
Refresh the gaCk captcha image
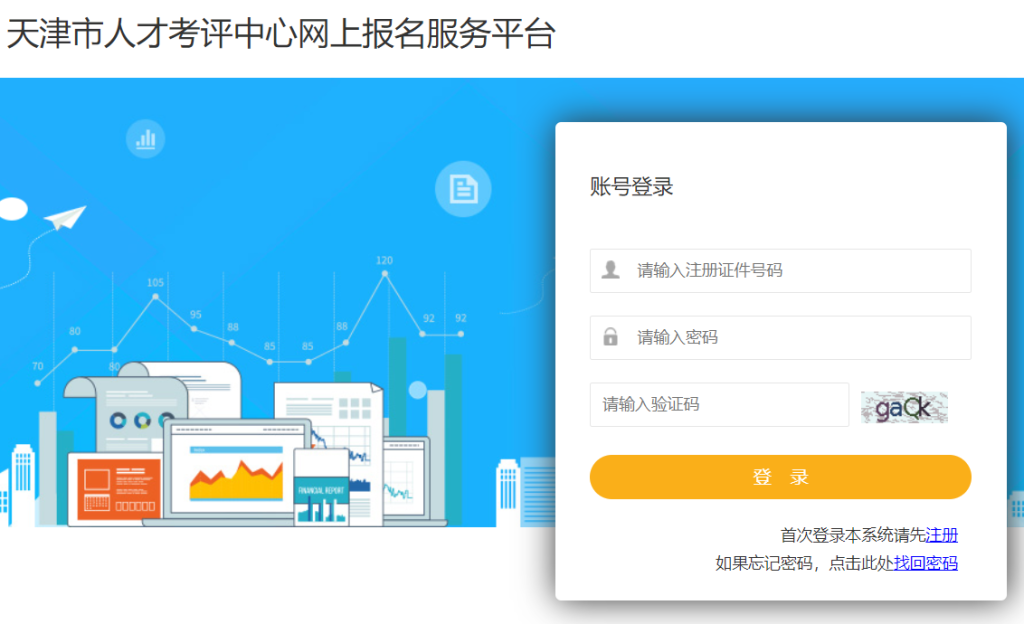(x=904, y=407)
